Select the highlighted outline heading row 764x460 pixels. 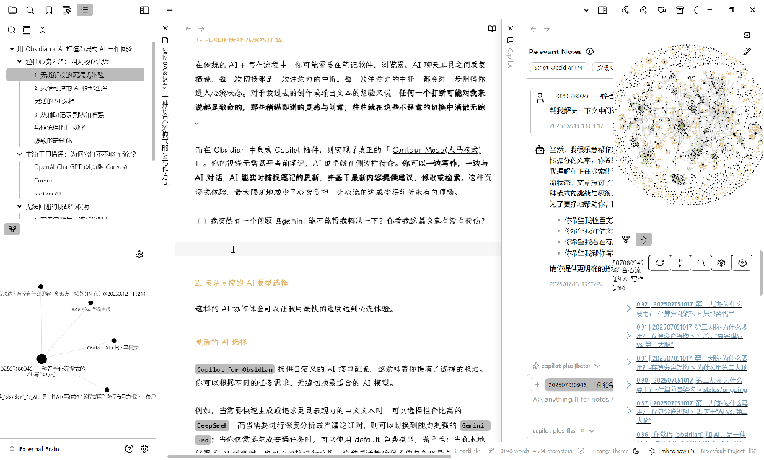[75, 75]
